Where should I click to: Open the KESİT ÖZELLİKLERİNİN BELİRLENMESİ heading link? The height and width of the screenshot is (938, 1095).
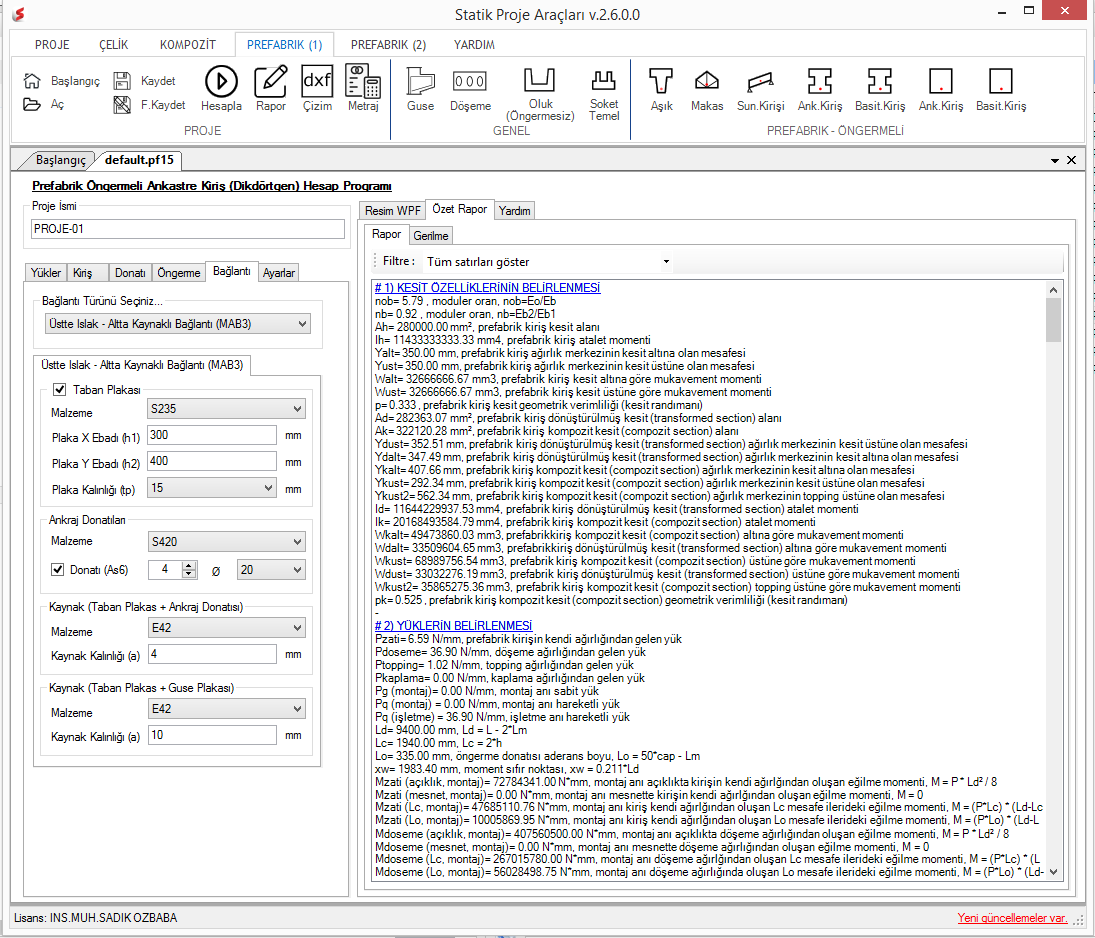[x=487, y=288]
